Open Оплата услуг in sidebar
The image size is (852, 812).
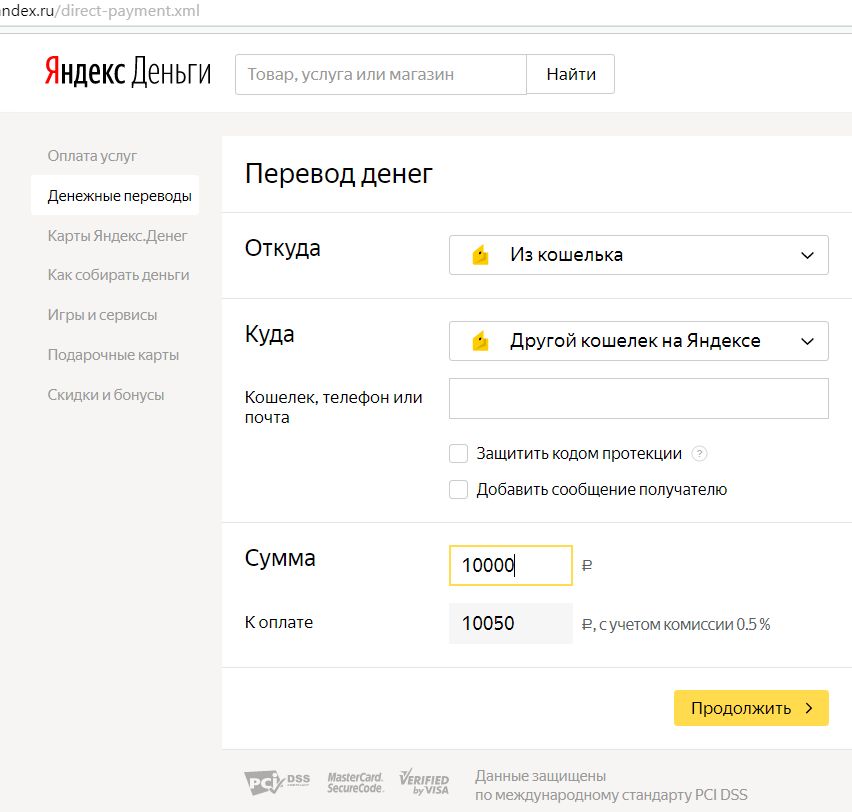tap(92, 156)
